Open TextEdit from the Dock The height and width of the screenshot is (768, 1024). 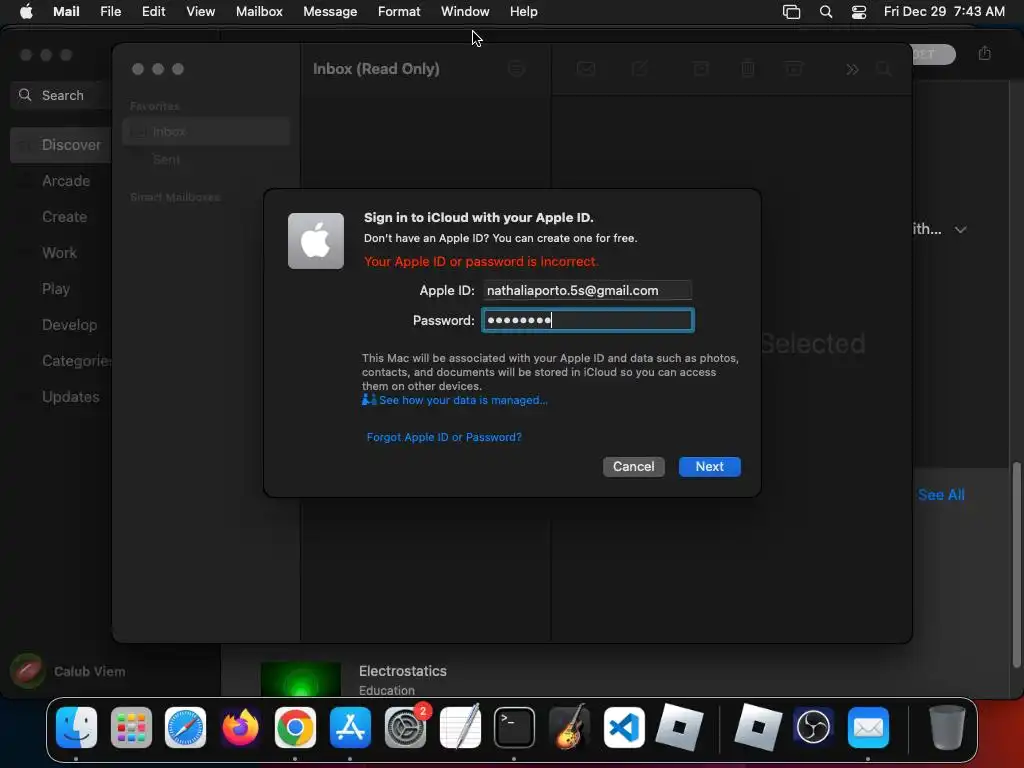pos(460,727)
